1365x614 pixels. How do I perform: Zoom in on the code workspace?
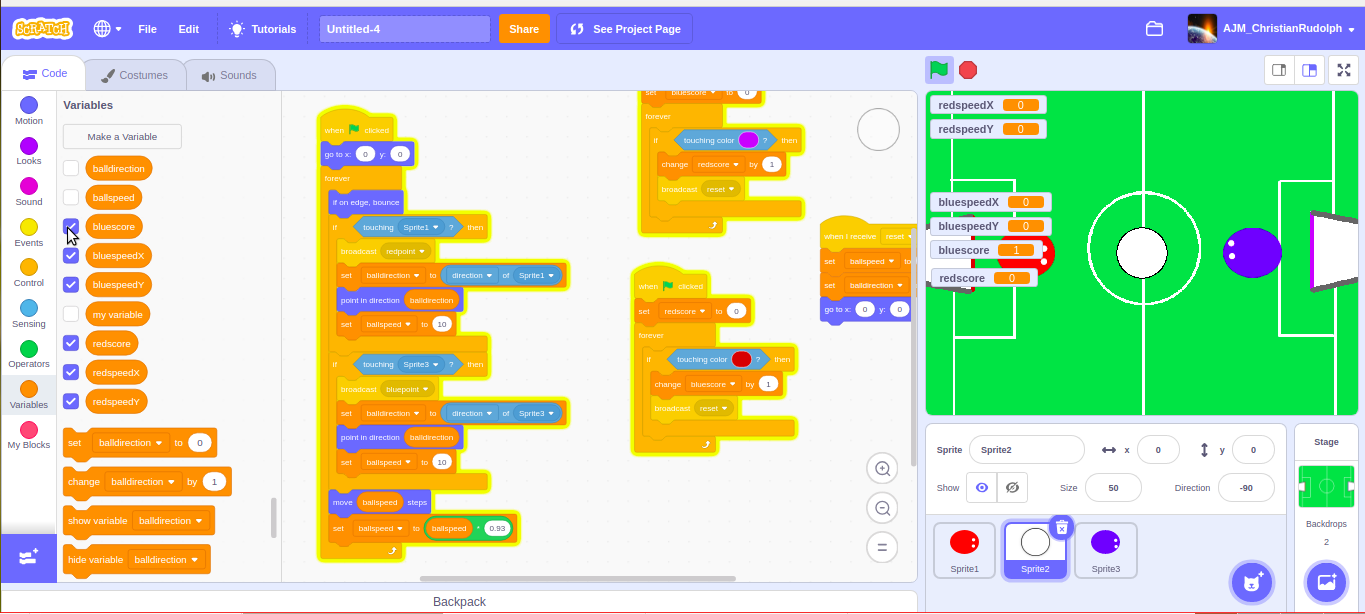(x=881, y=468)
